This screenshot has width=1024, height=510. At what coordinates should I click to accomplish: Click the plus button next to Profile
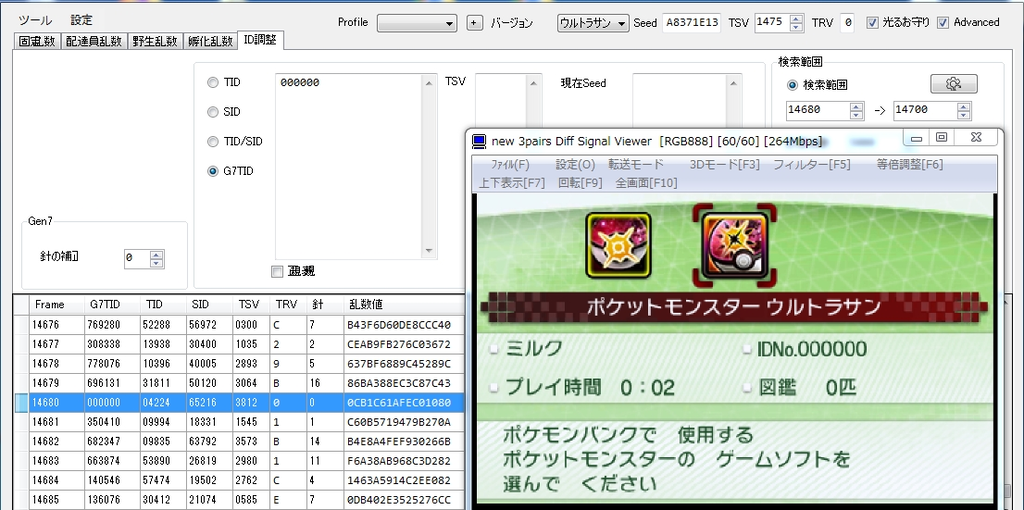point(475,23)
